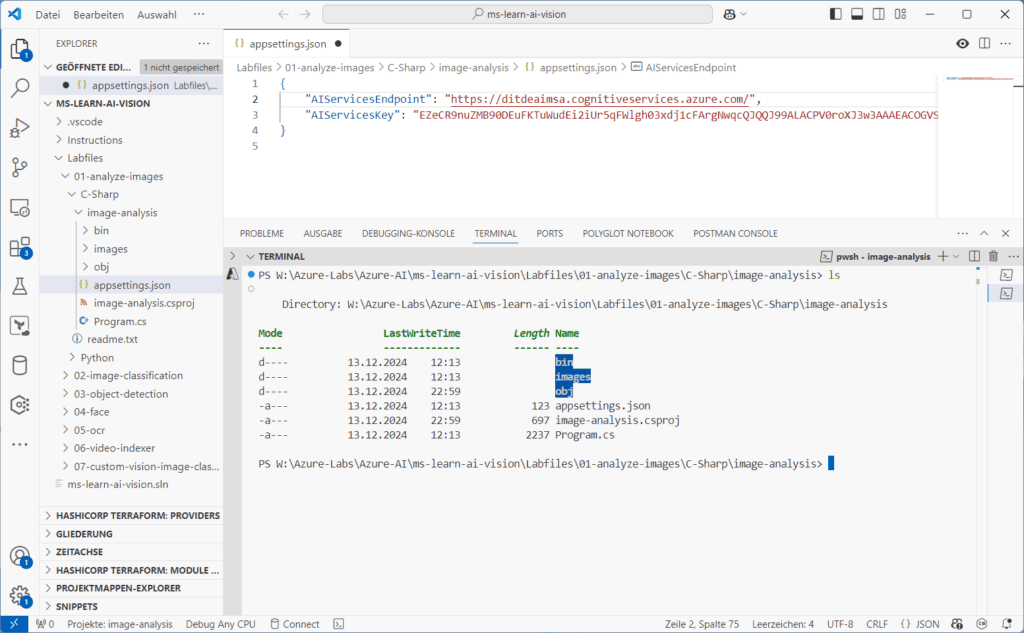The height and width of the screenshot is (633, 1024).
Task: Maximize the panel with up chevron
Action: [984, 233]
